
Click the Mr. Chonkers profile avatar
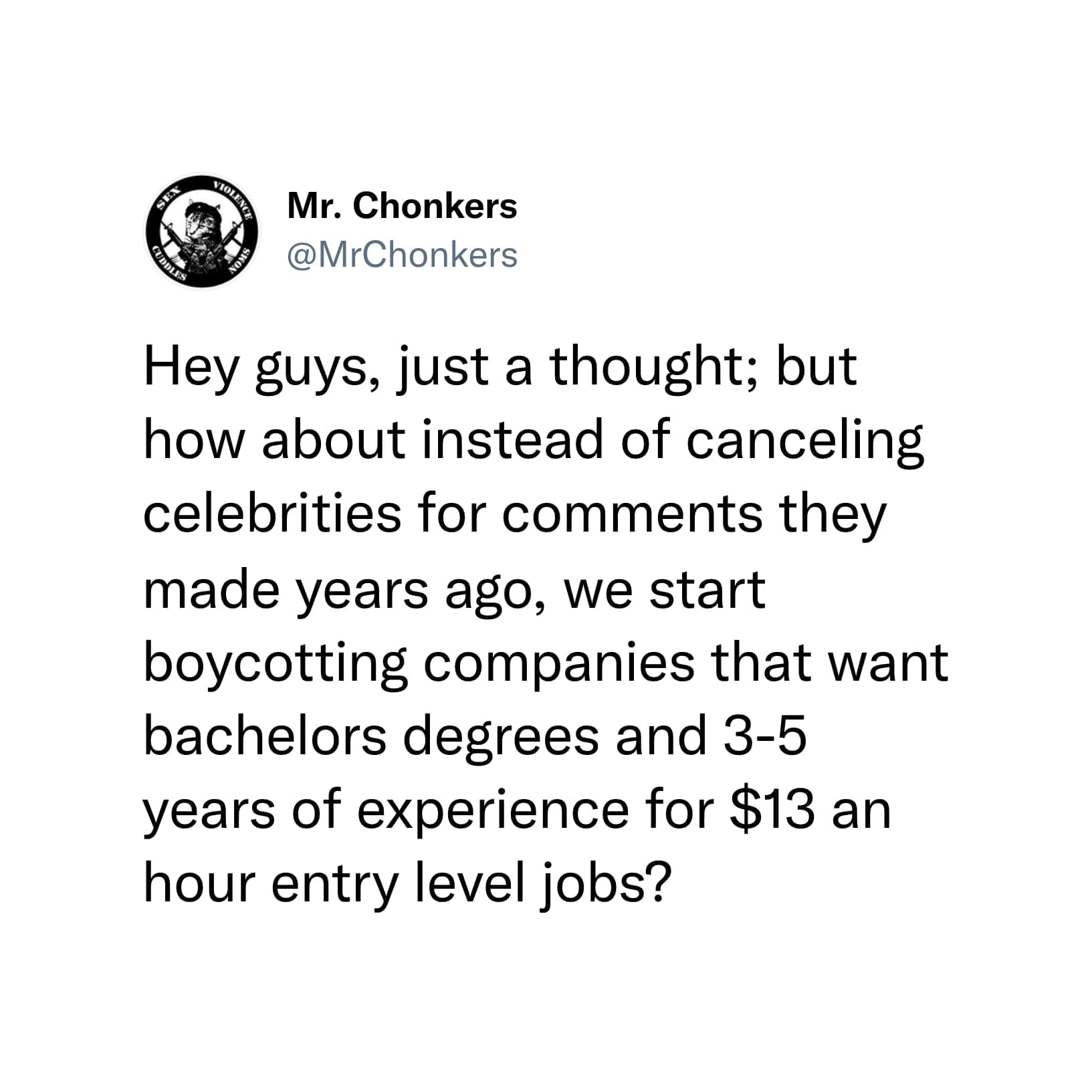coord(203,231)
